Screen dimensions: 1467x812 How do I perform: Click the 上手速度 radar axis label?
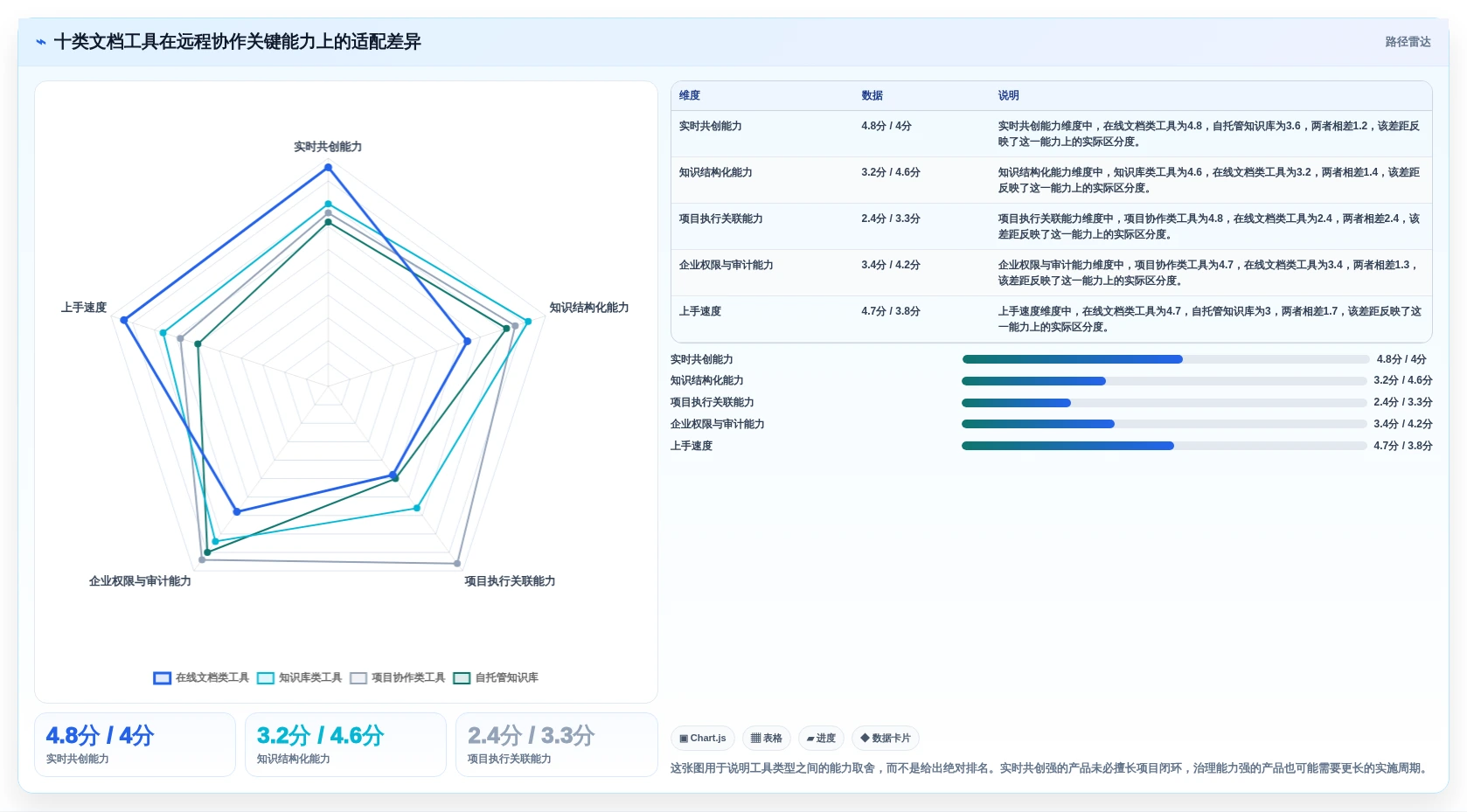pyautogui.click(x=84, y=308)
